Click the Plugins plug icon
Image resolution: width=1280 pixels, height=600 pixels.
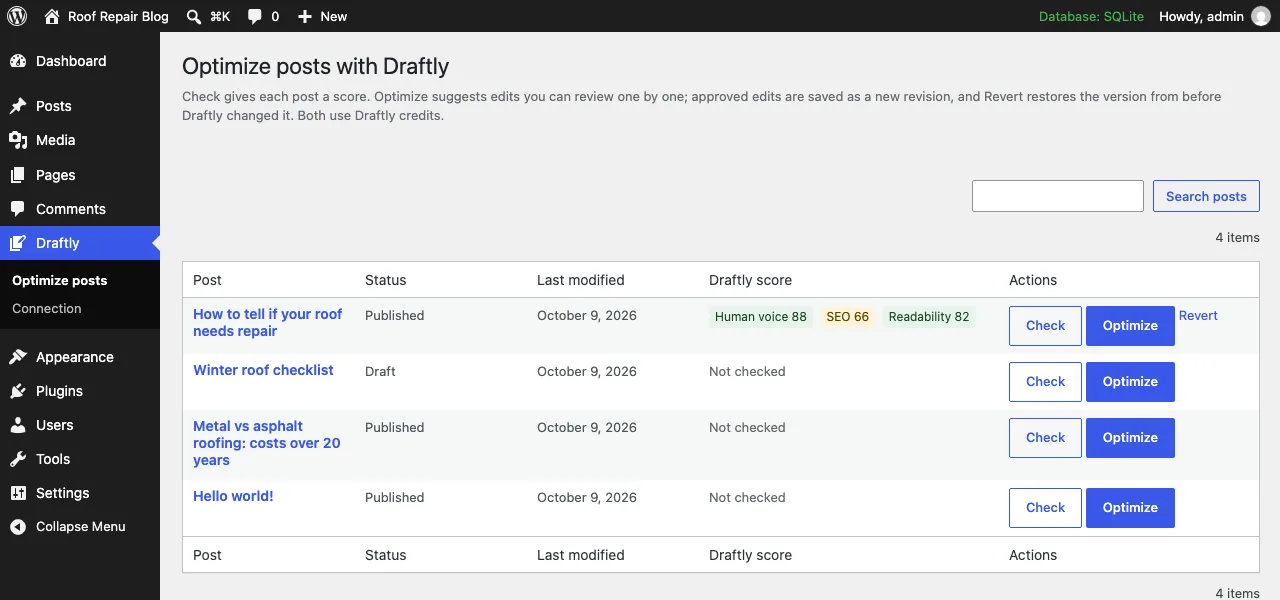18,391
